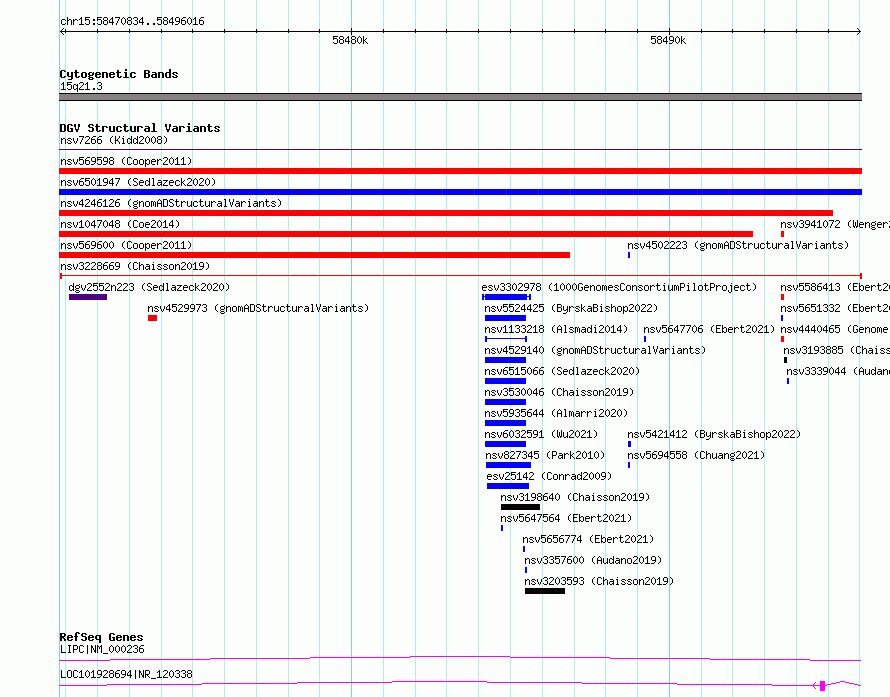Click the 58480k ruler position label

click(350, 40)
